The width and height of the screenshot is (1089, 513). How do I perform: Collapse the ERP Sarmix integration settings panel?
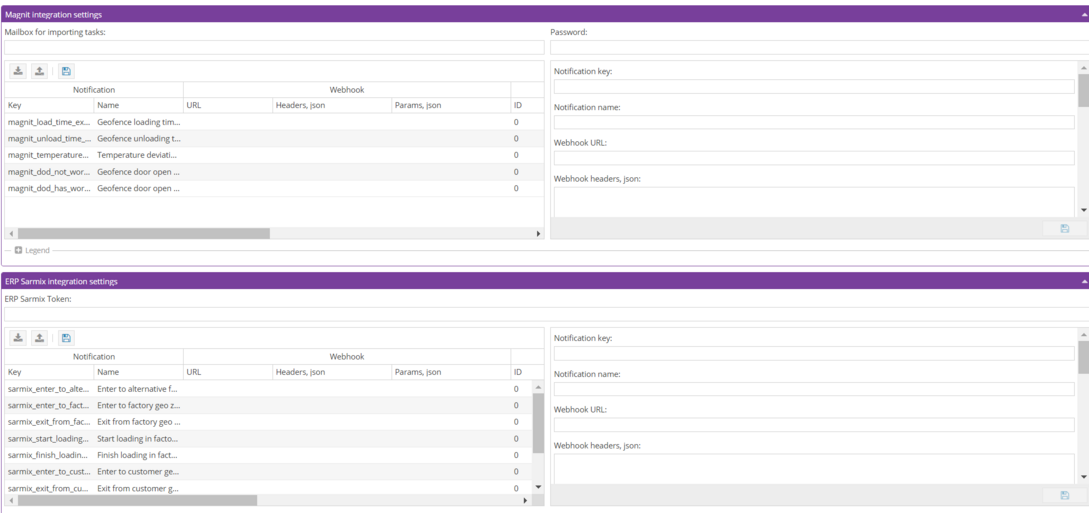coord(1084,282)
